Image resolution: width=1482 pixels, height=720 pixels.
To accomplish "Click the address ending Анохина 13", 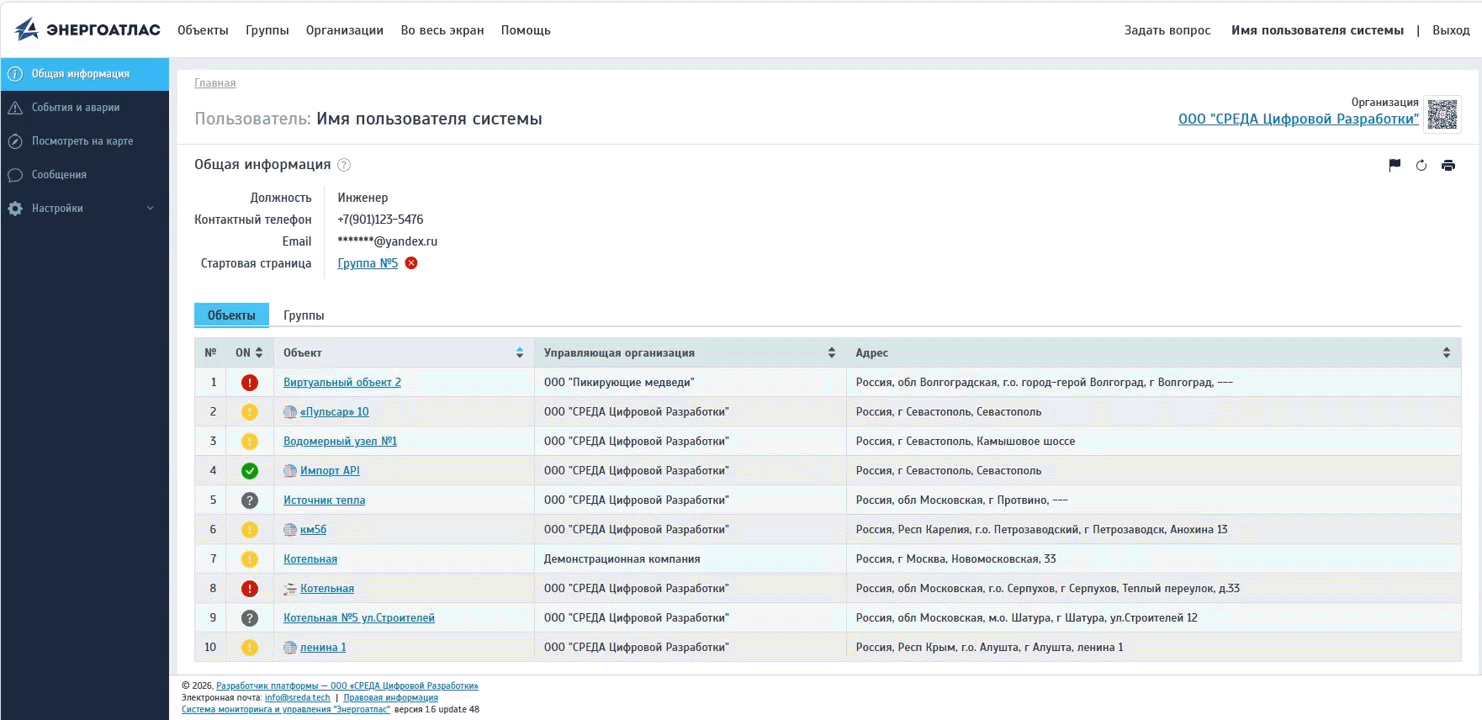I will pos(1041,530).
